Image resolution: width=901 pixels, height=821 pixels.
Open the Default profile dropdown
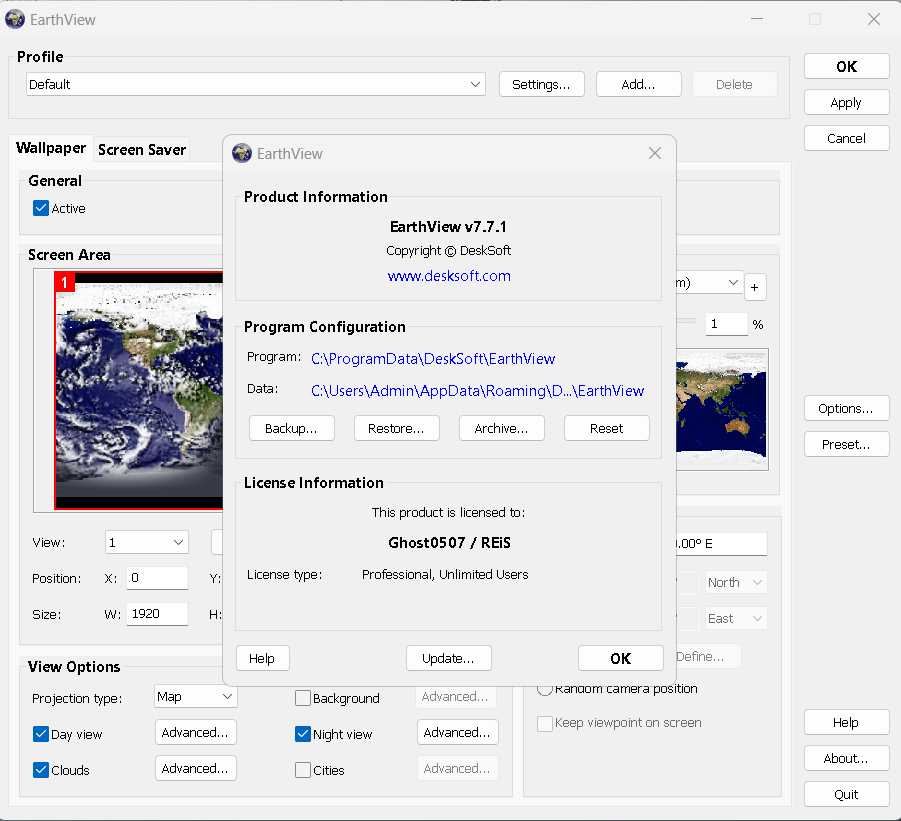coord(256,84)
